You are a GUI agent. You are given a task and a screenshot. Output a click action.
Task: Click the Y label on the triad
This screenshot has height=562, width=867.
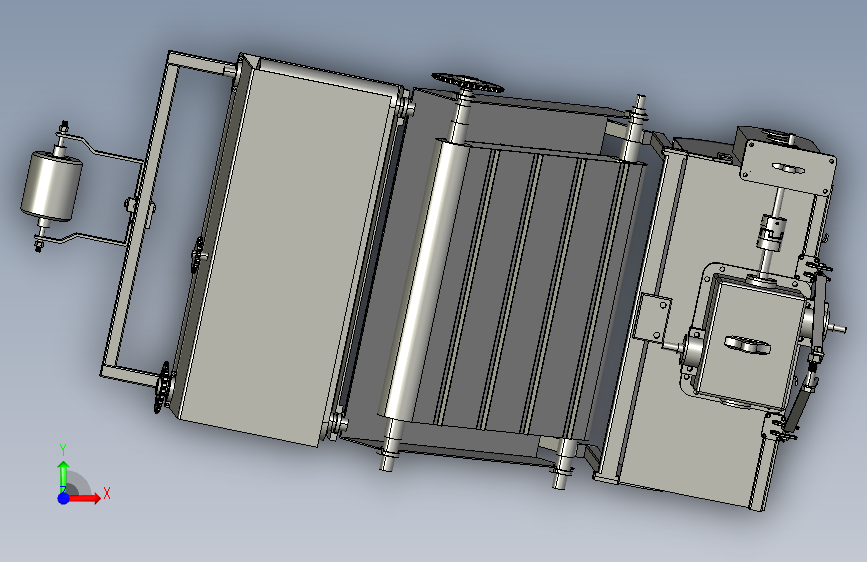(63, 450)
